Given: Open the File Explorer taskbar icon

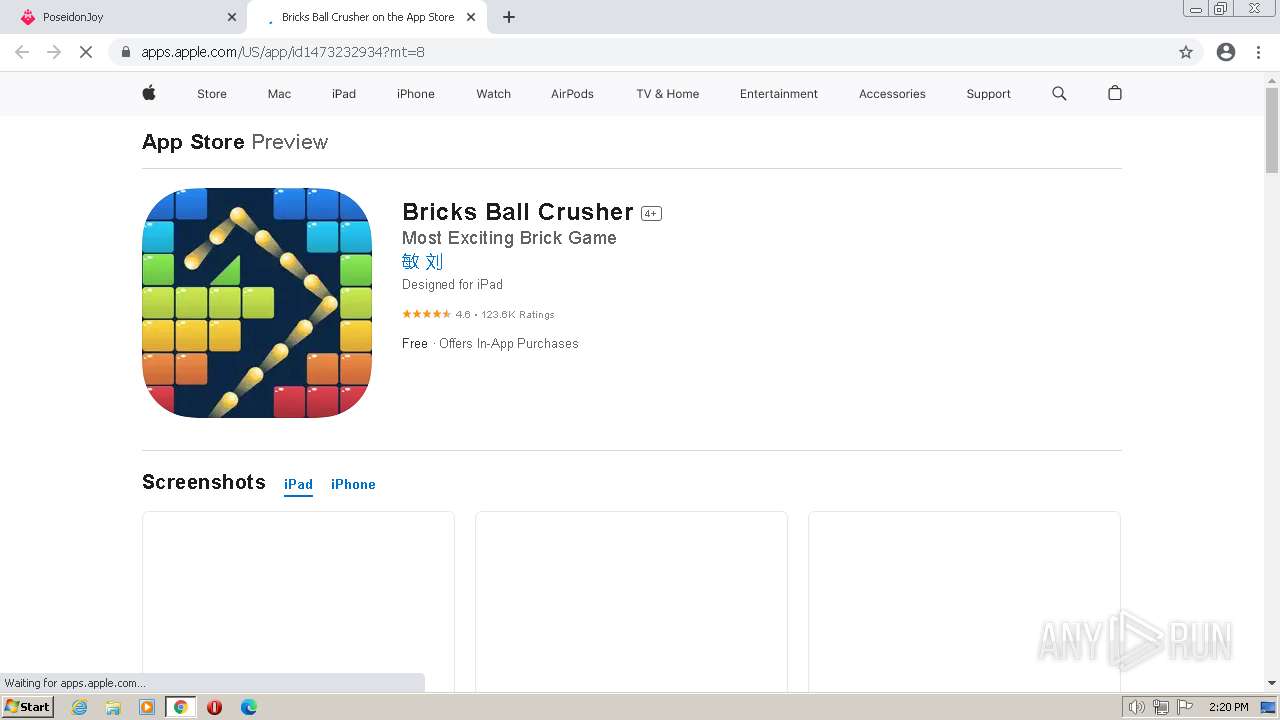Looking at the screenshot, I should click(x=113, y=707).
